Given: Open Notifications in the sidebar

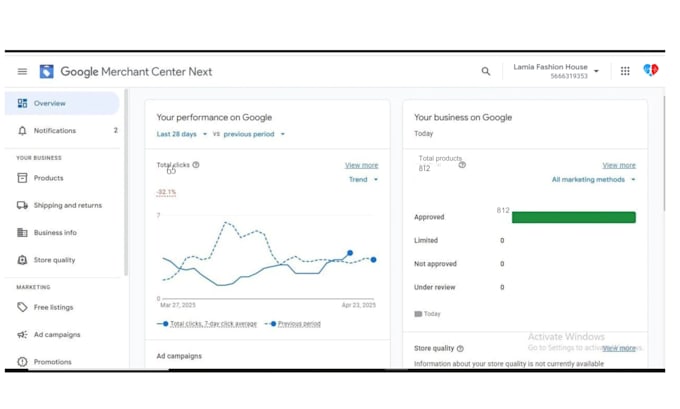Looking at the screenshot, I should [x=62, y=131].
